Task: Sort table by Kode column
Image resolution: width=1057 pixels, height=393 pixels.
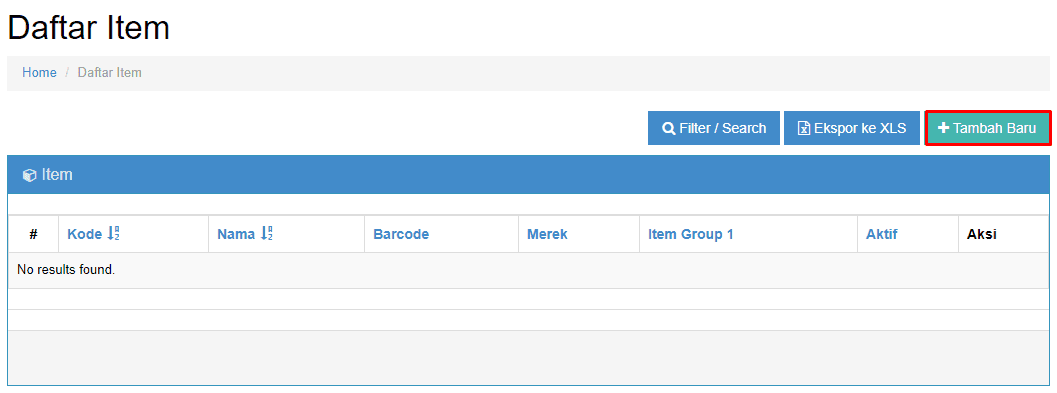Action: 86,234
